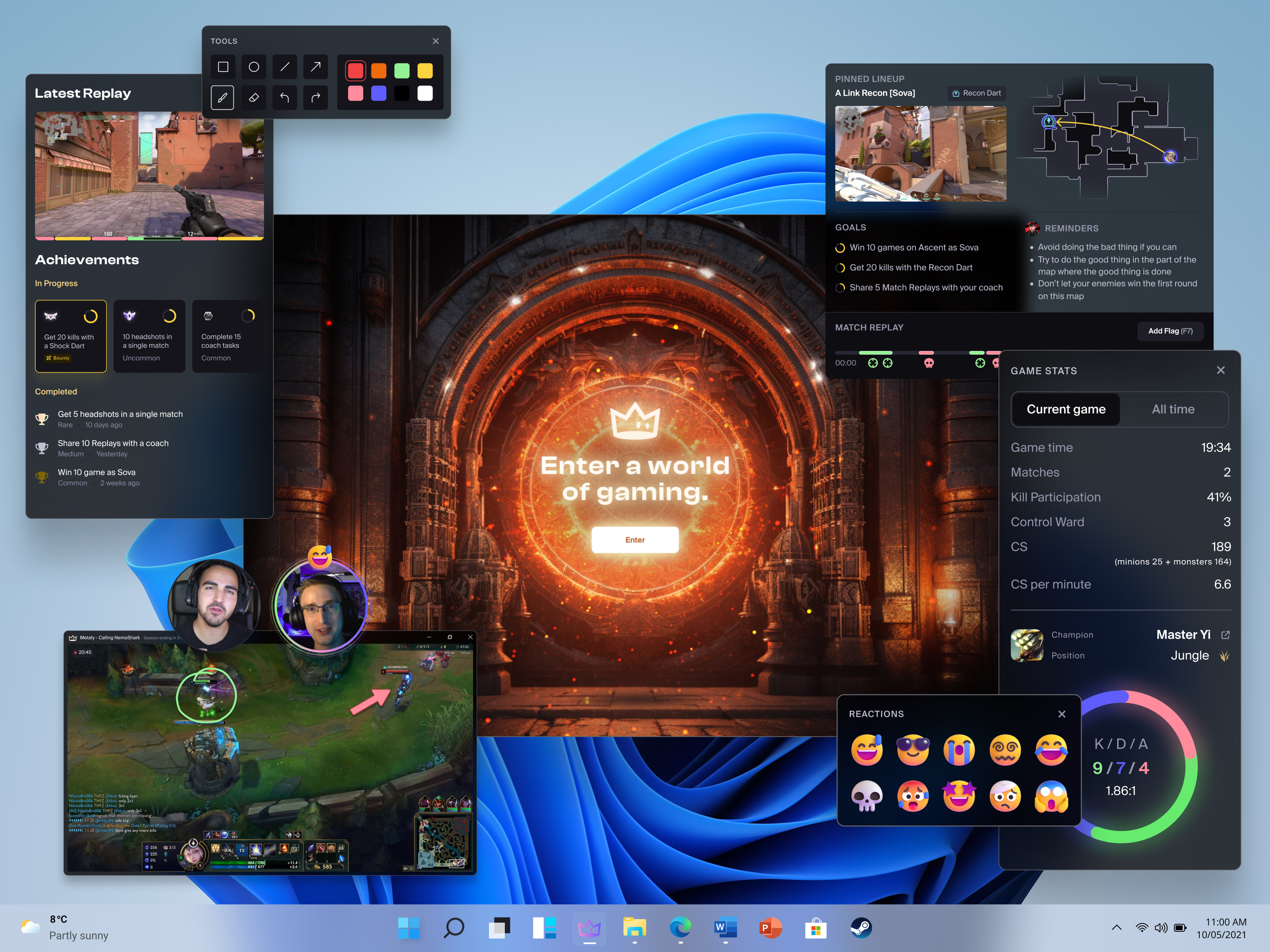Toggle the 'Share 5 Match Replays' goal
This screenshot has height=952, width=1270.
(x=840, y=288)
